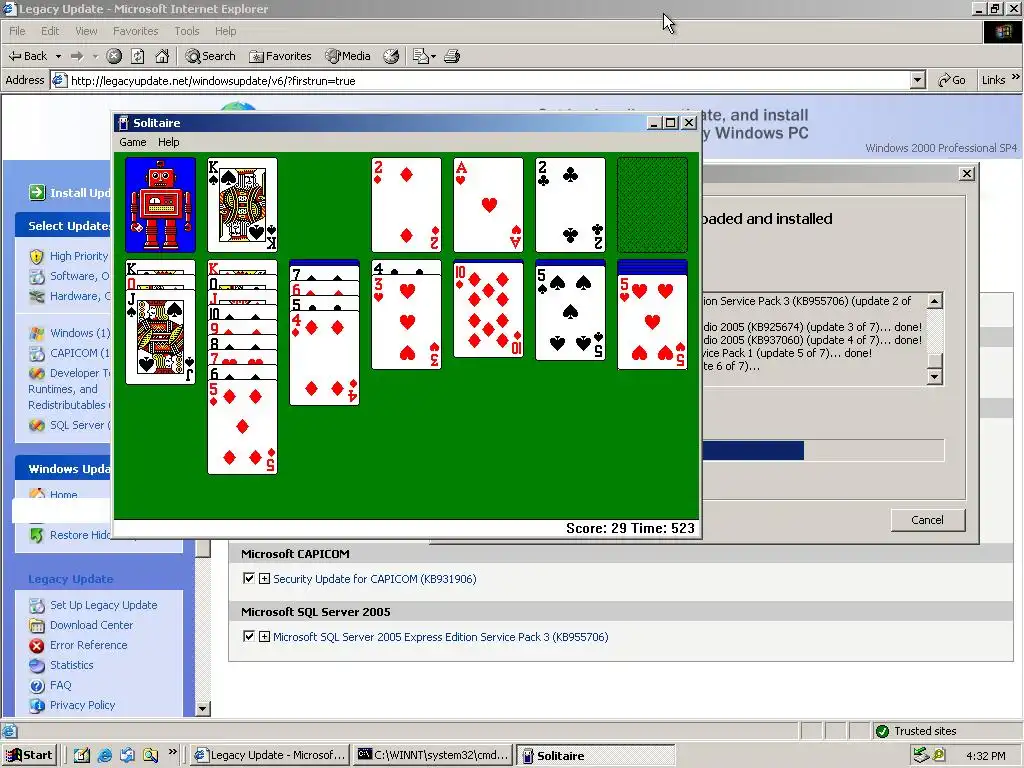Image resolution: width=1024 pixels, height=768 pixels.
Task: Select the 5 of Diamonds tableau card
Action: [x=242, y=427]
